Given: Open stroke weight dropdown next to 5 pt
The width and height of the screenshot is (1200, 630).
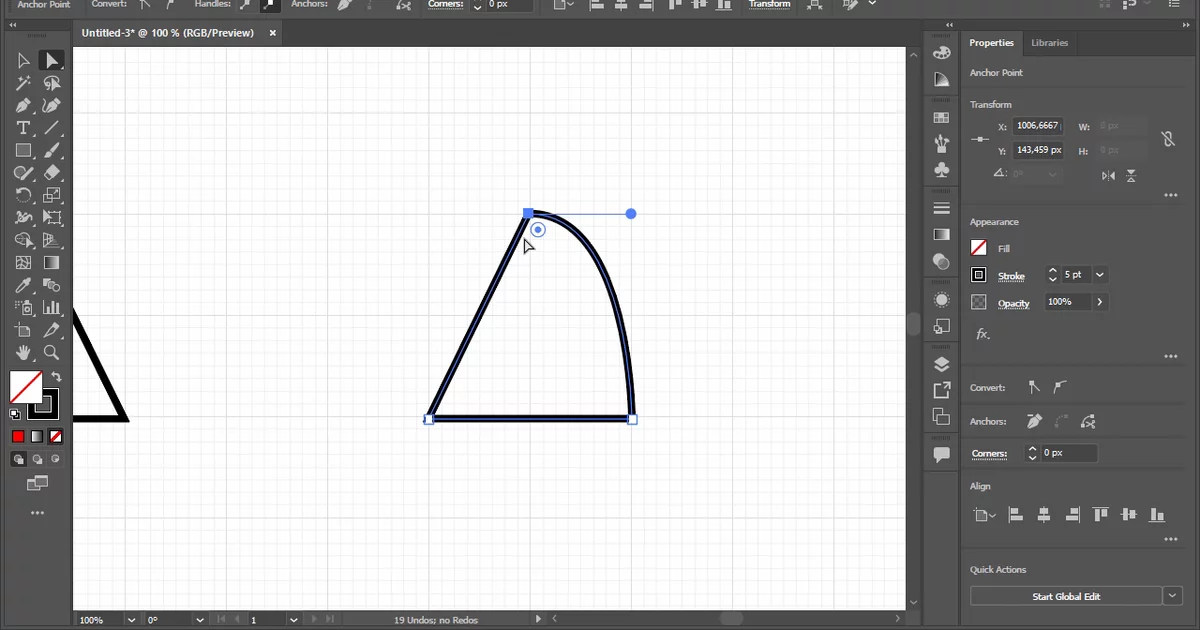Looking at the screenshot, I should pyautogui.click(x=1100, y=274).
